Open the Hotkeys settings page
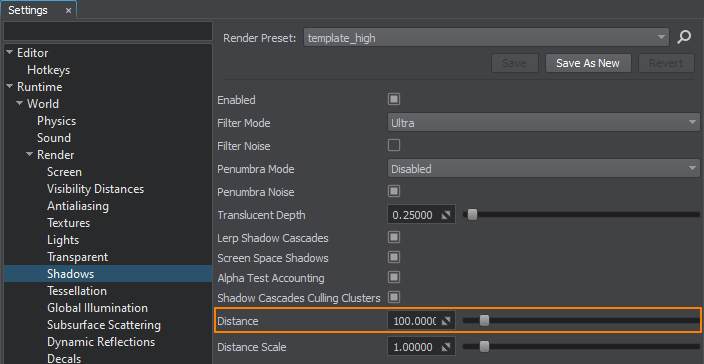Screen dimensions: 704x364 point(48,70)
